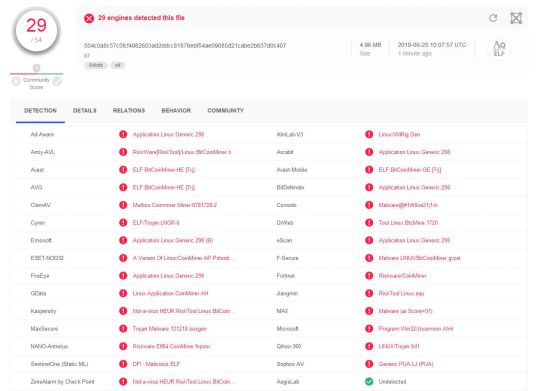Click the refresh analysis icon
Image resolution: width=554 pixels, height=391 pixels.
coord(493,18)
